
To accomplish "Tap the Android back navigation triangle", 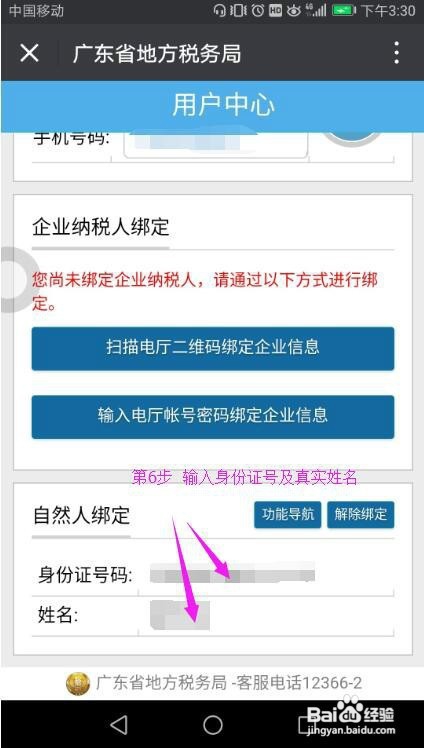I will point(118,725).
